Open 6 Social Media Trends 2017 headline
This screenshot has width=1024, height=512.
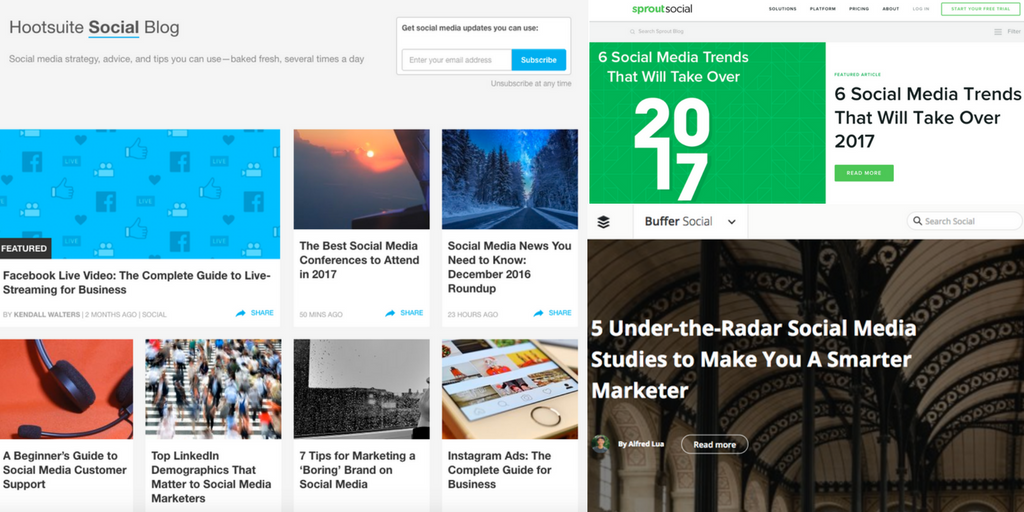coord(927,118)
